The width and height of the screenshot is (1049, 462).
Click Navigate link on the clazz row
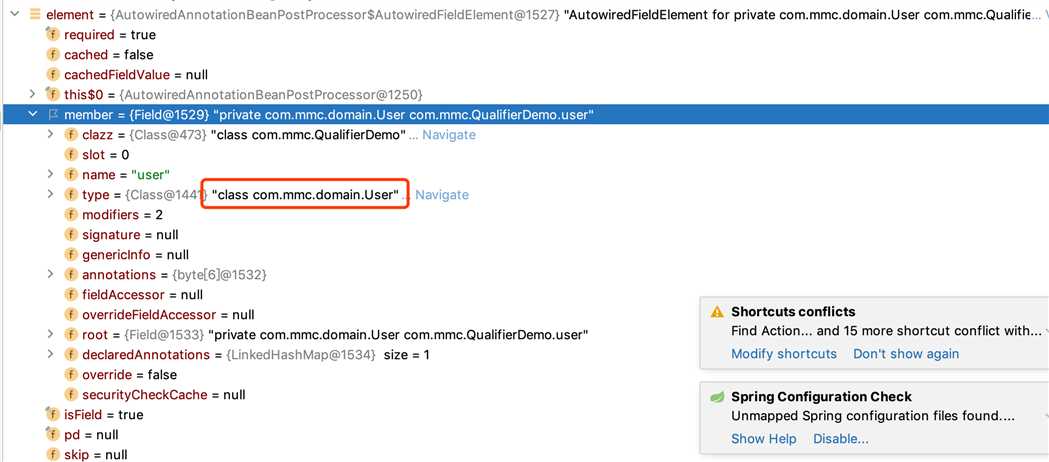pyautogui.click(x=449, y=134)
